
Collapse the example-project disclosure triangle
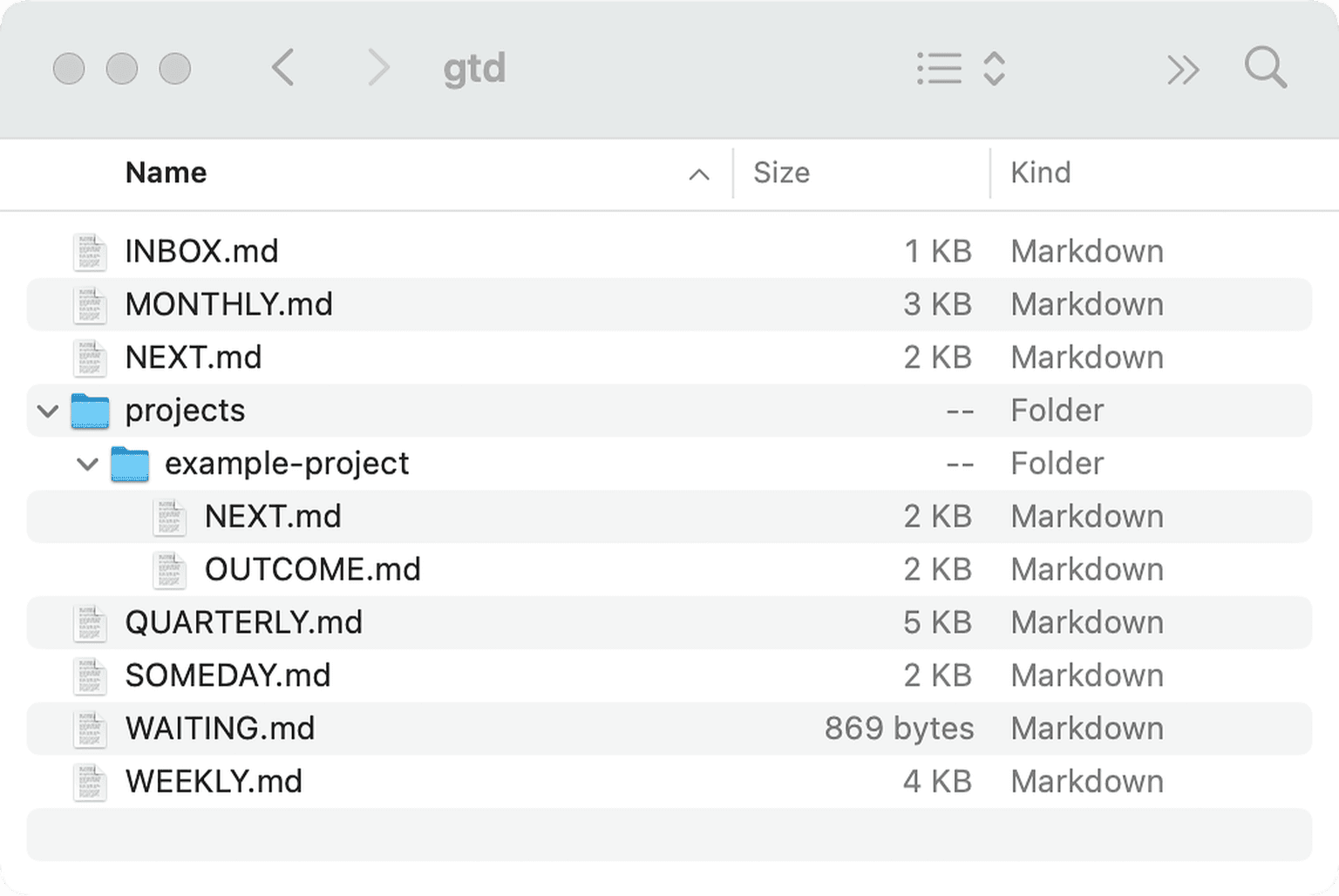pos(87,464)
